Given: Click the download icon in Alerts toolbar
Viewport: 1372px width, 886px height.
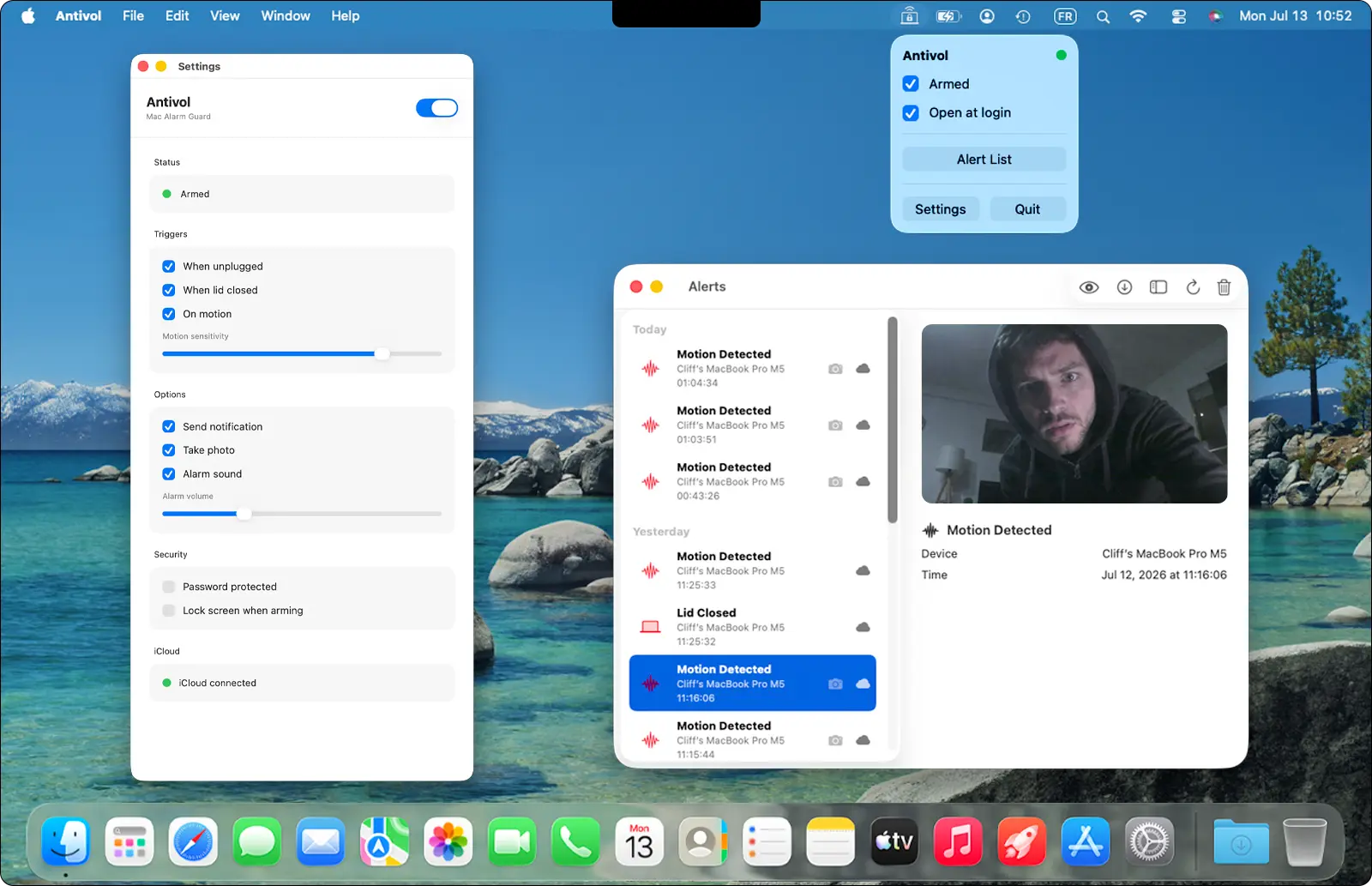Looking at the screenshot, I should coord(1124,287).
